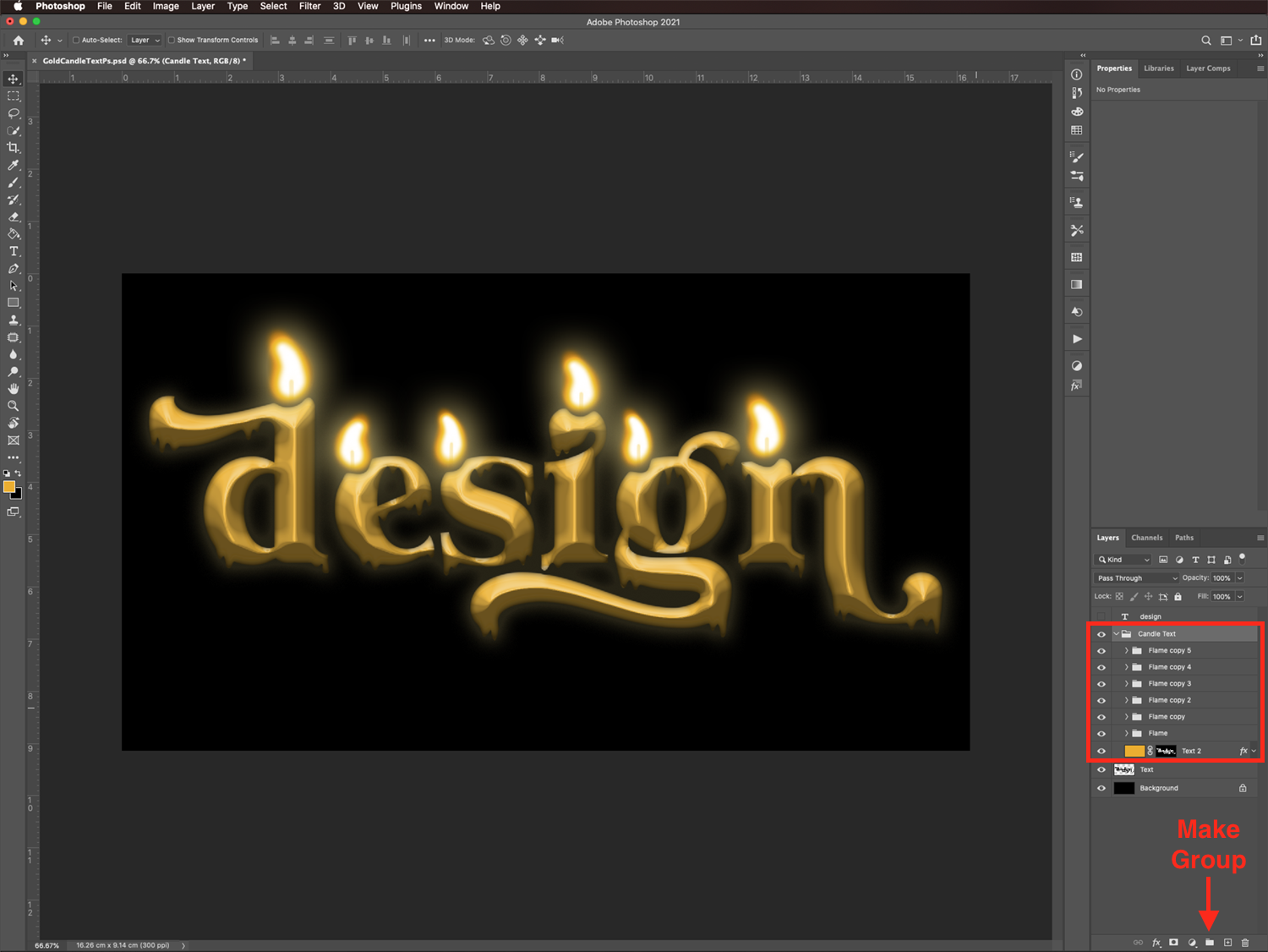Open the Window menu

451,6
